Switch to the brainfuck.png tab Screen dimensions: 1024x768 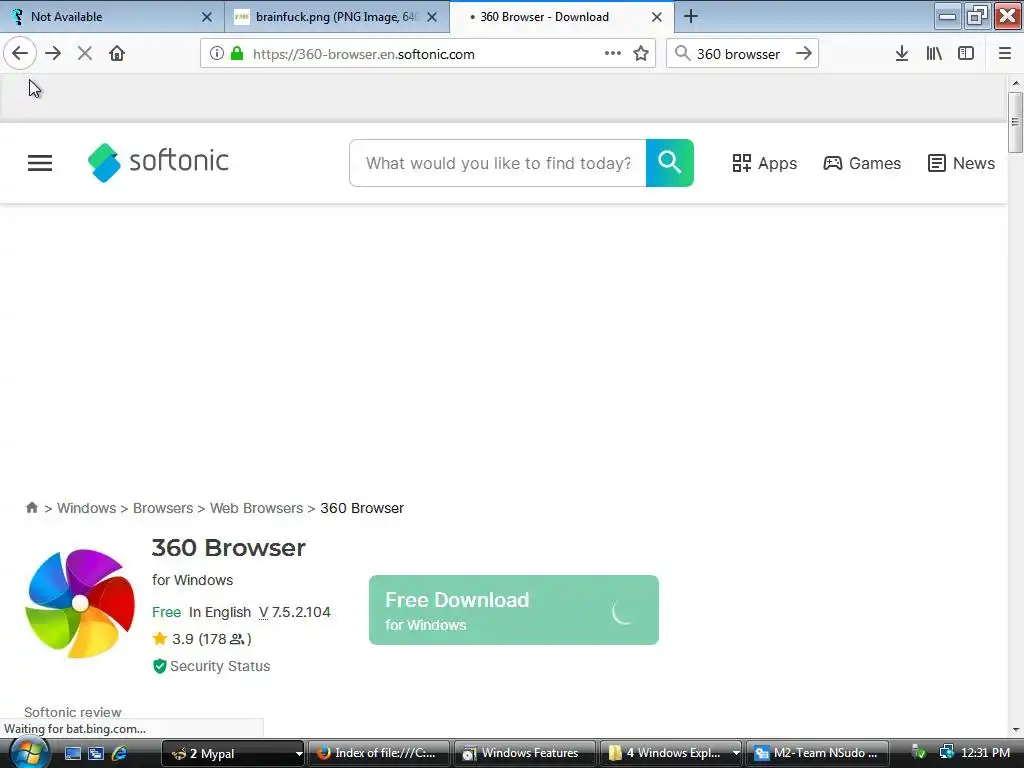(337, 17)
